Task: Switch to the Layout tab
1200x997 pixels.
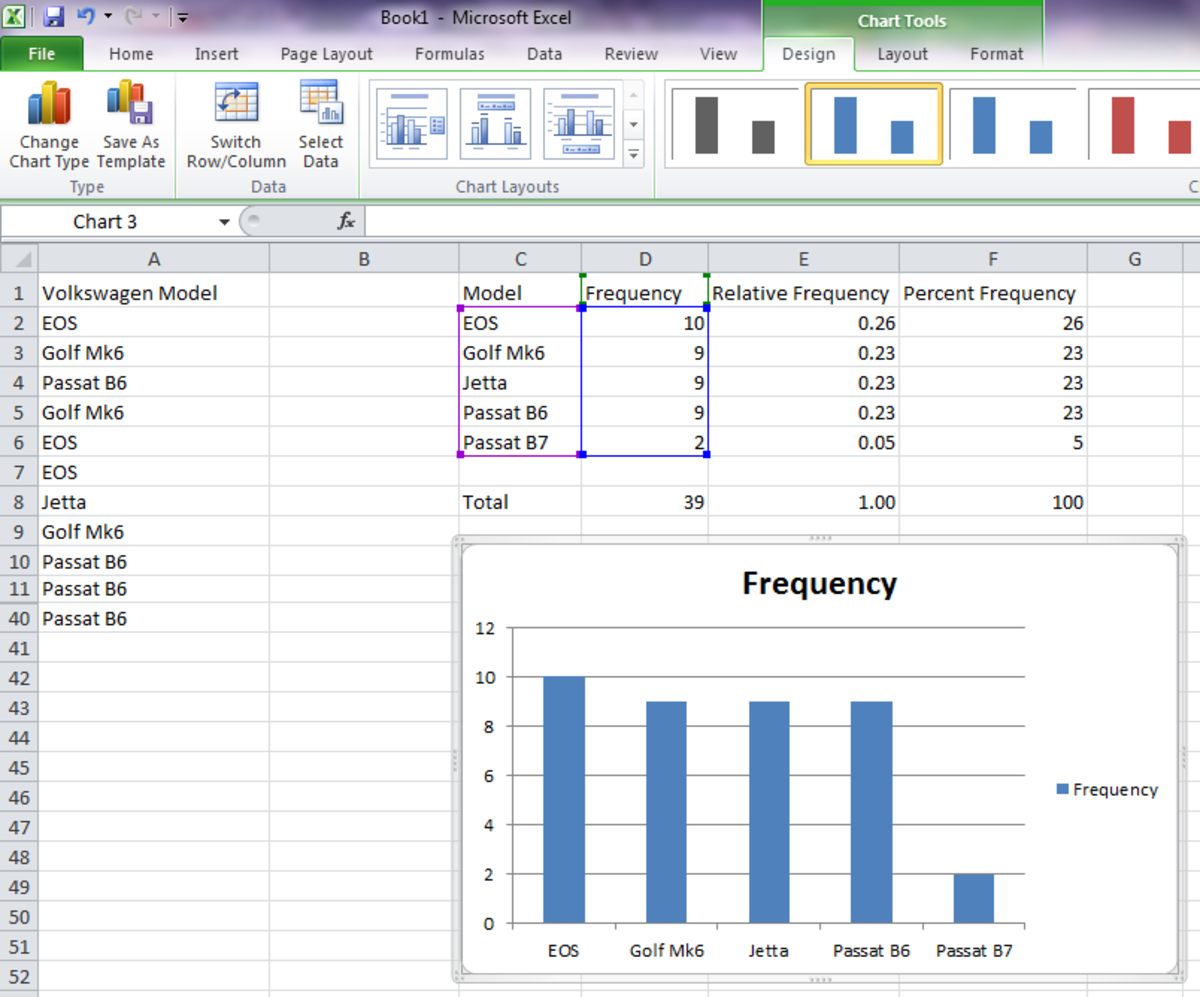Action: [x=902, y=54]
